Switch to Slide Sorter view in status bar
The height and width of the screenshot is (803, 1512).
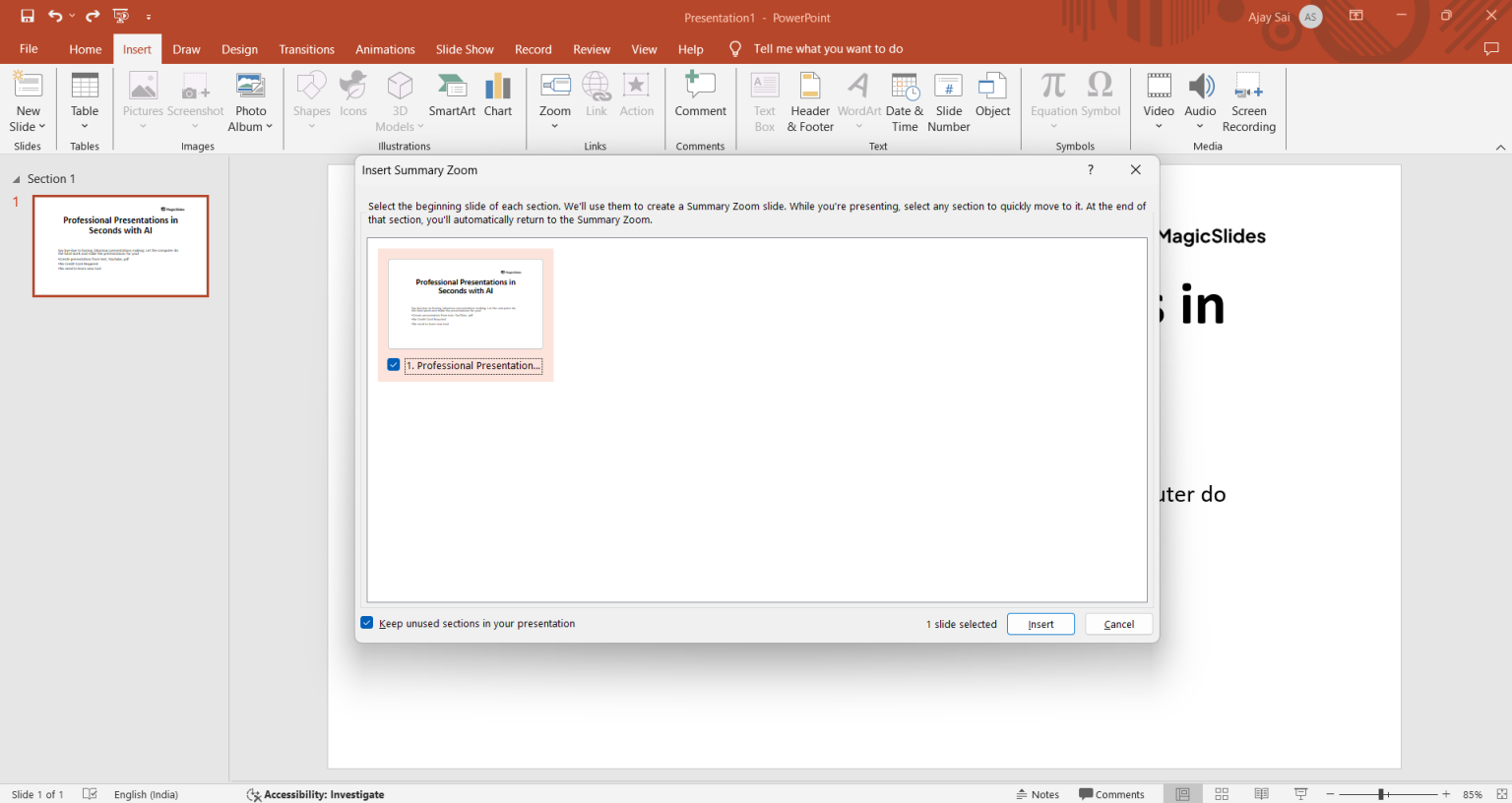[x=1222, y=794]
